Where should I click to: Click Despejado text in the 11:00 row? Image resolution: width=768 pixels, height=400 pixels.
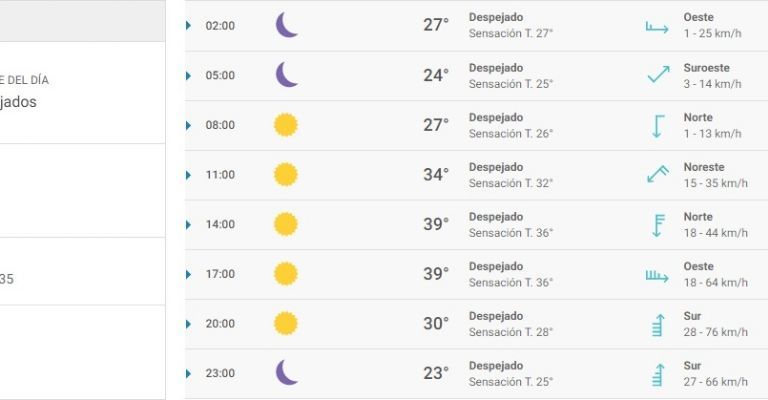(496, 167)
